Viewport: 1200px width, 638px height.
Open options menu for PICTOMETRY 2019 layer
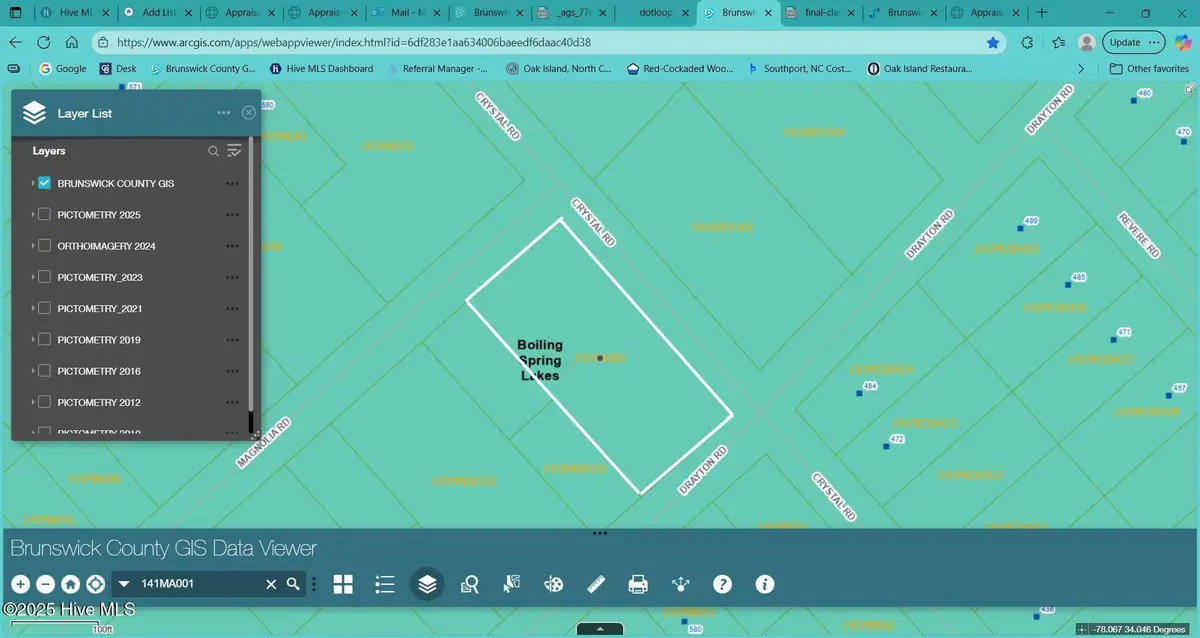232,340
